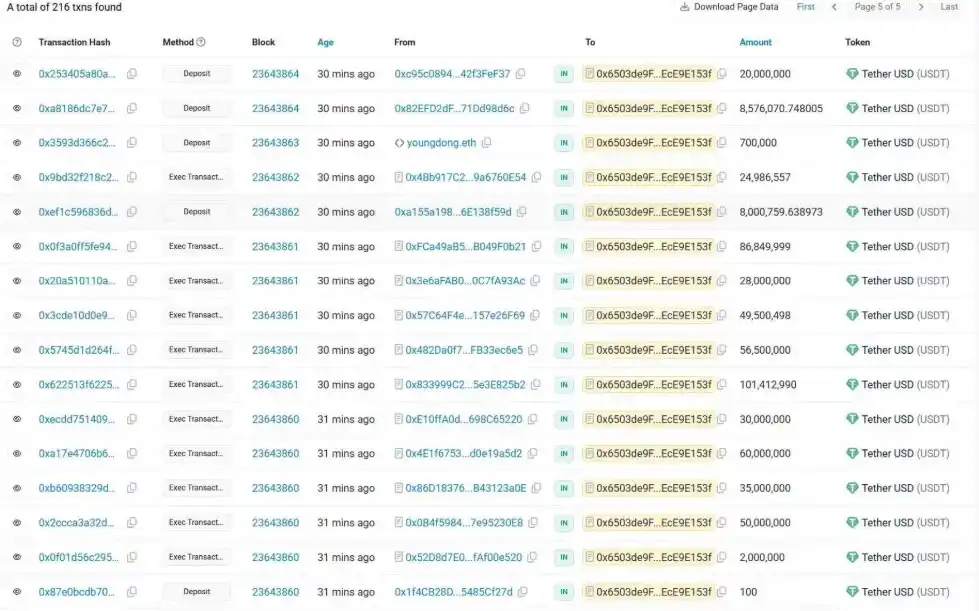Copy the To address in first row

tap(721, 74)
